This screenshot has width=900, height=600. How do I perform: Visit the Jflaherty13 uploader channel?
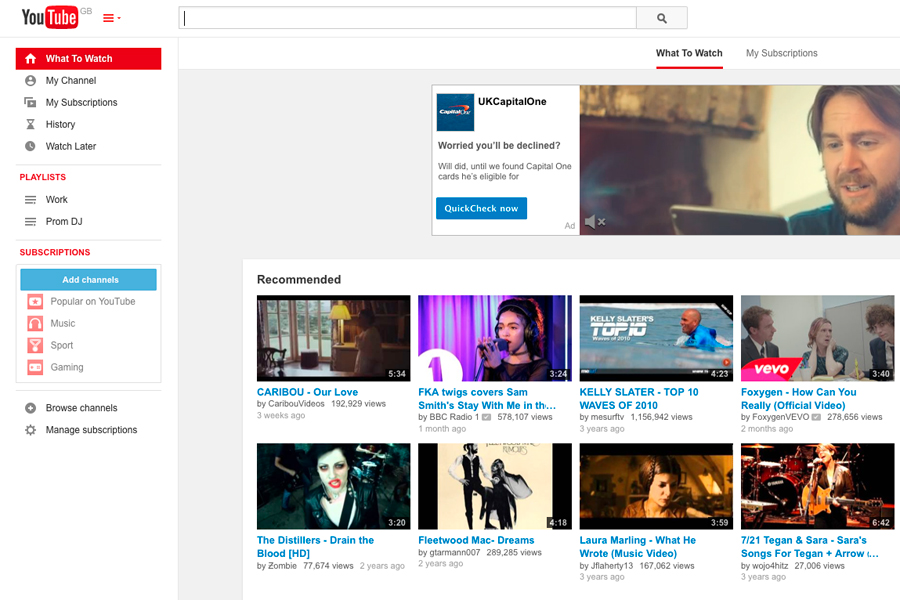(x=612, y=566)
